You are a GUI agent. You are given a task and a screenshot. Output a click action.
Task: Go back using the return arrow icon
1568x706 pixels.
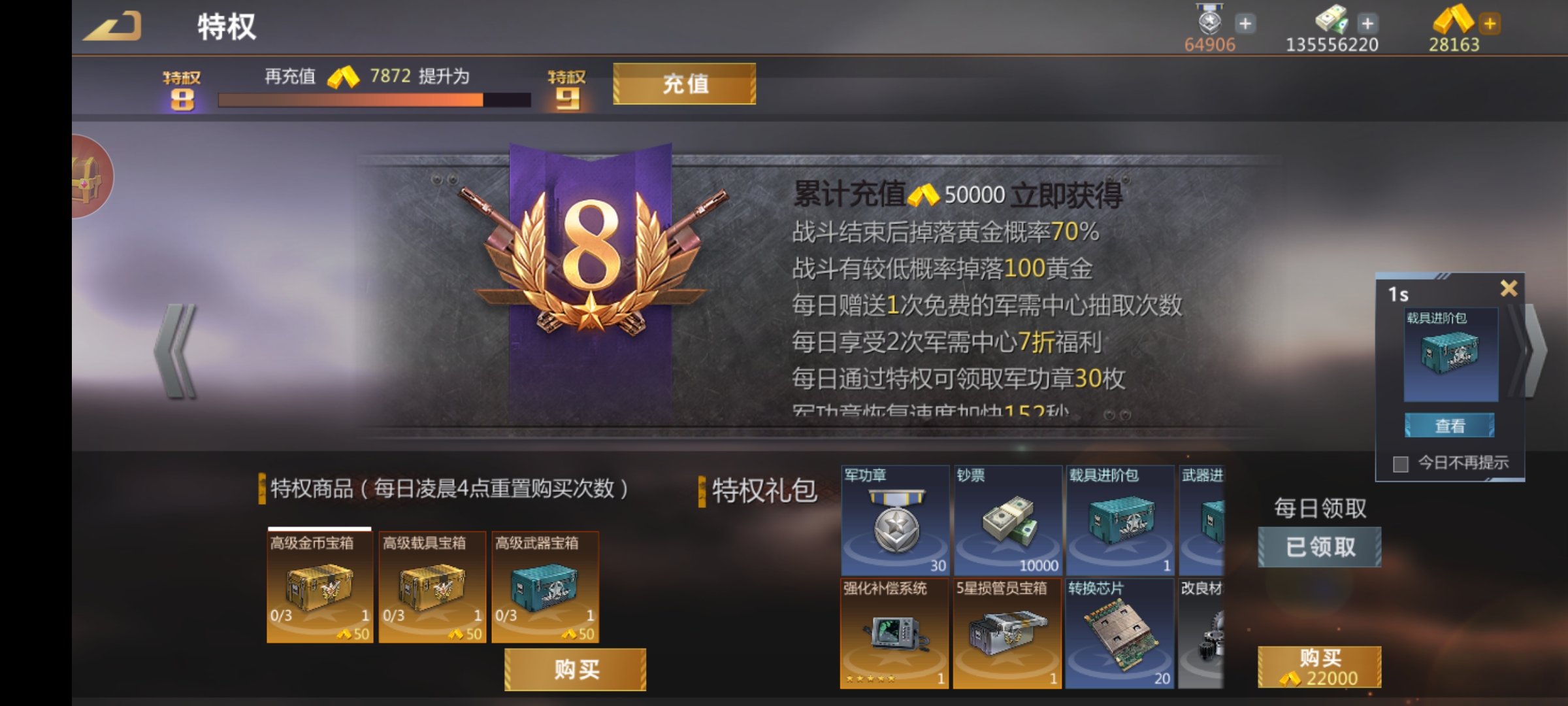[112, 26]
